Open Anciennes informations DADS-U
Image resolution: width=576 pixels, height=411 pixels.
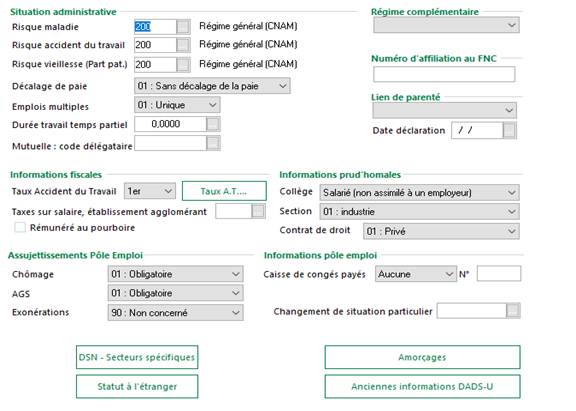(422, 386)
